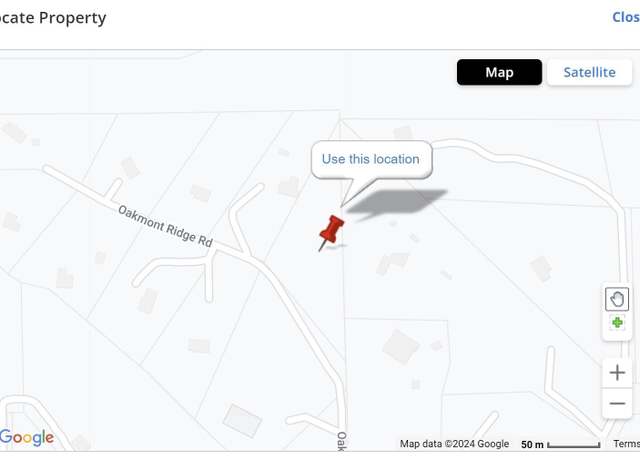Click the red pushpin marker

coord(331,233)
